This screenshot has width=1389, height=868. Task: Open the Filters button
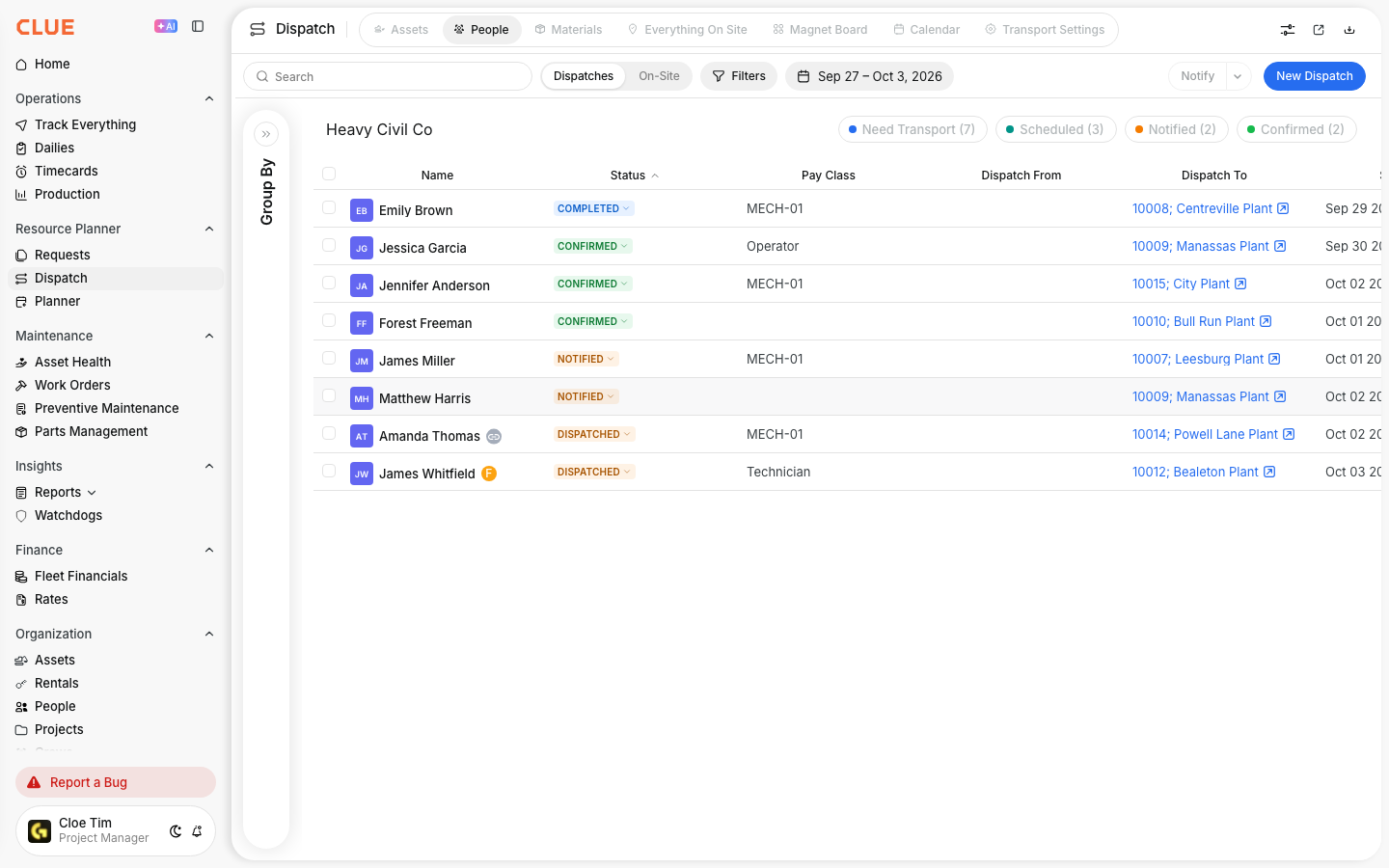tap(739, 76)
